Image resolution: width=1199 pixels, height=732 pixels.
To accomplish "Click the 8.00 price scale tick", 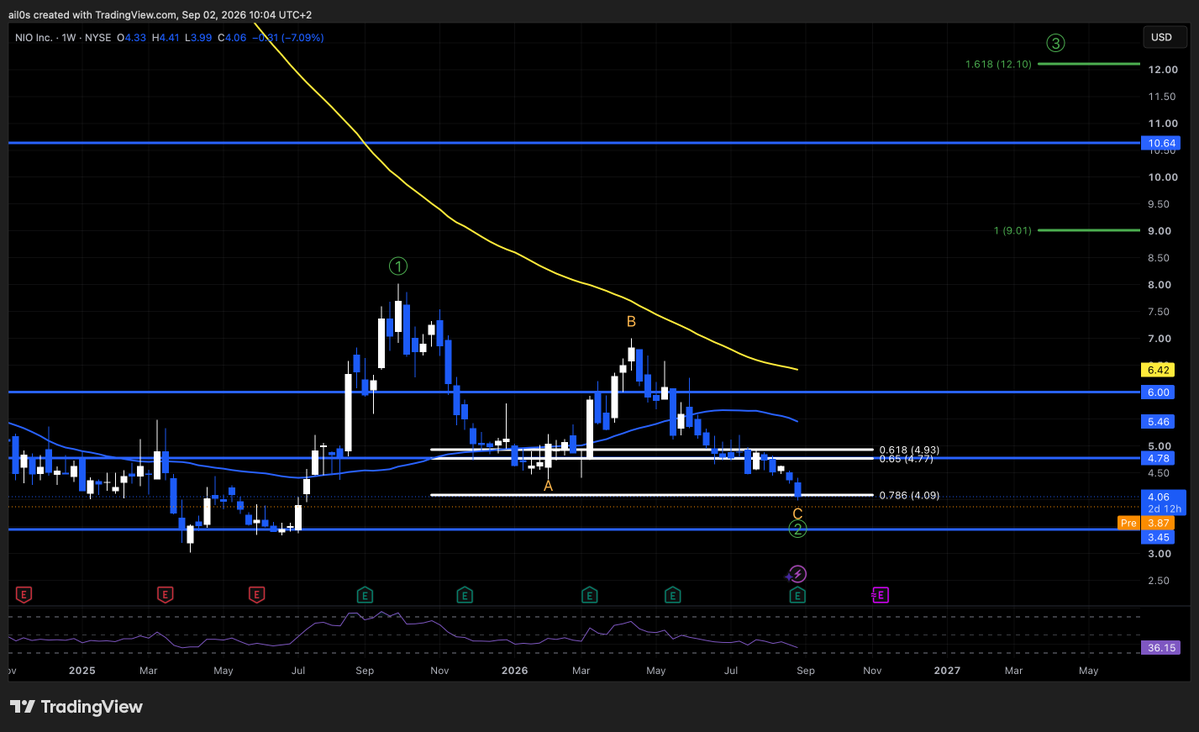I will (x=1159, y=285).
